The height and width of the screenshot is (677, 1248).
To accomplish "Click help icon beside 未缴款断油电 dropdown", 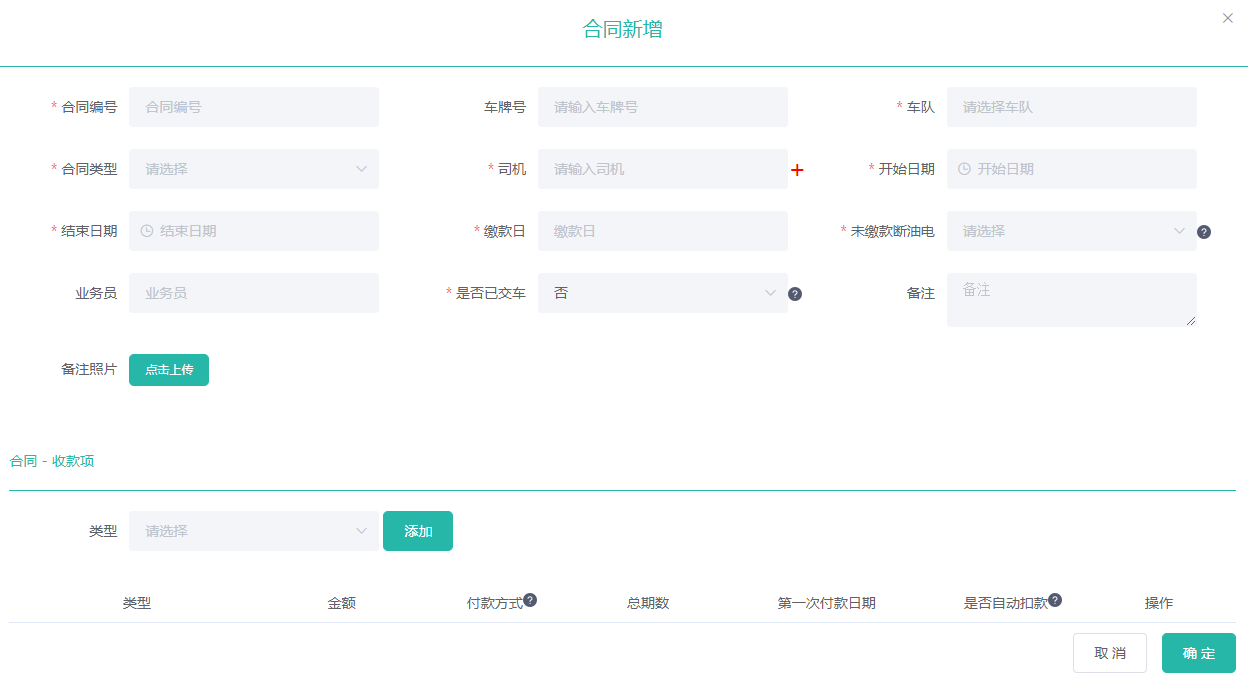I will 1204,232.
